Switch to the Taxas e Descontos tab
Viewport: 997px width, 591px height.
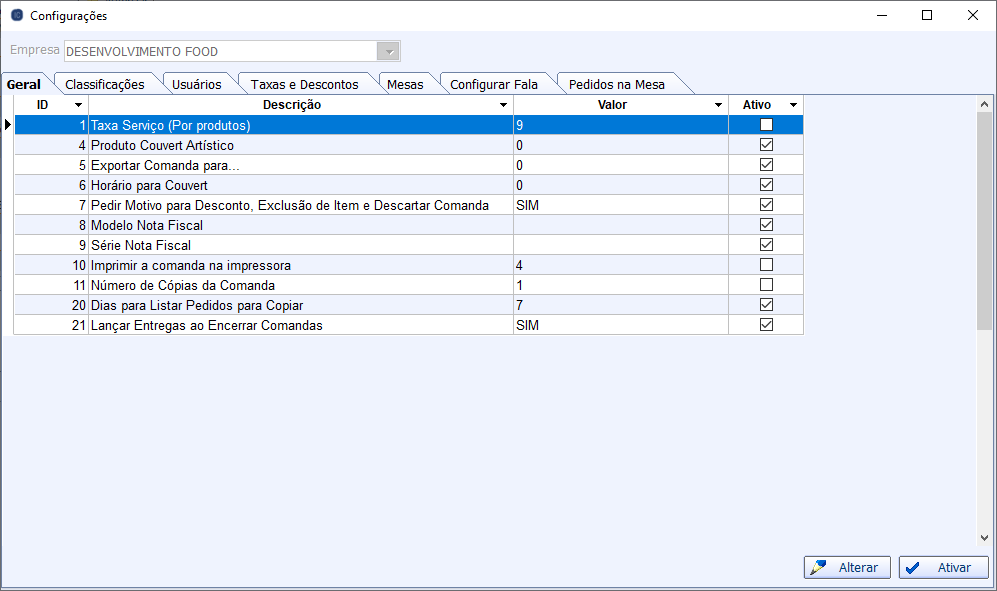(x=304, y=84)
